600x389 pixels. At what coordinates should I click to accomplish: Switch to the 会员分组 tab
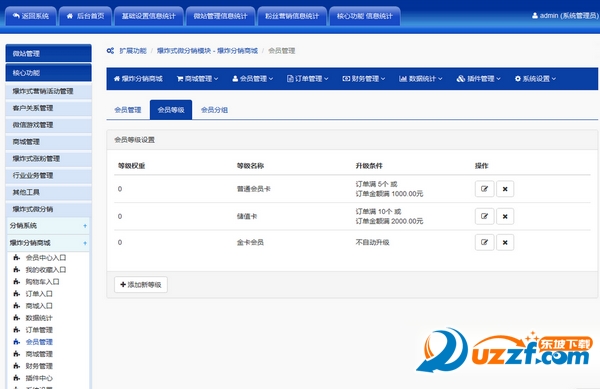pyautogui.click(x=214, y=110)
